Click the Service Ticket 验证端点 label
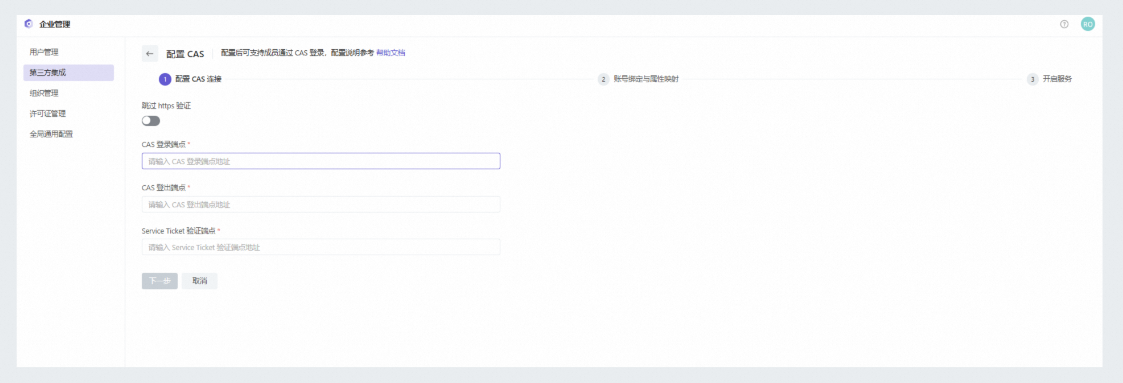Viewport: 1123px width, 383px height. click(x=179, y=231)
